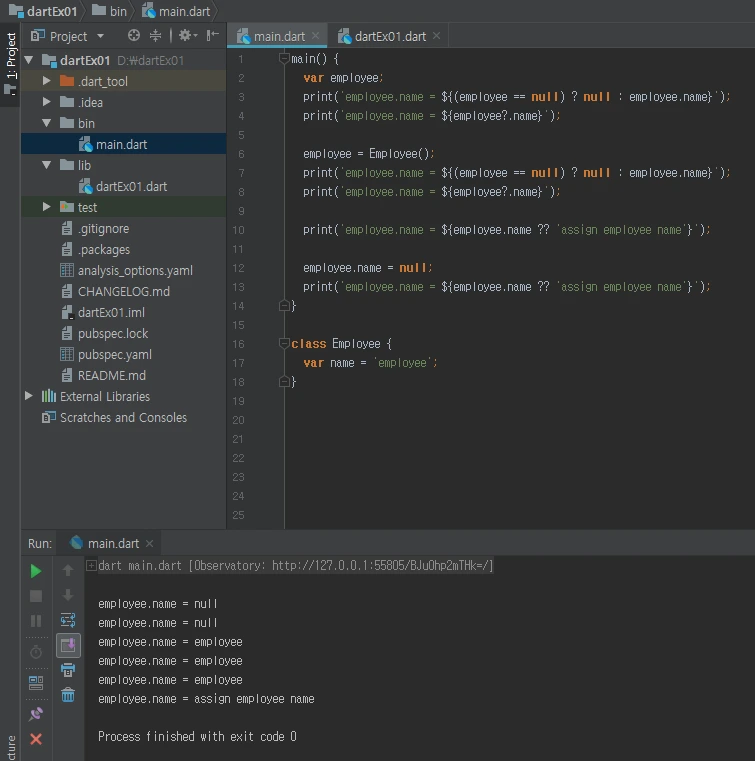Click the Restore Layout icon in Run panel
The width and height of the screenshot is (755, 761).
coord(36,683)
